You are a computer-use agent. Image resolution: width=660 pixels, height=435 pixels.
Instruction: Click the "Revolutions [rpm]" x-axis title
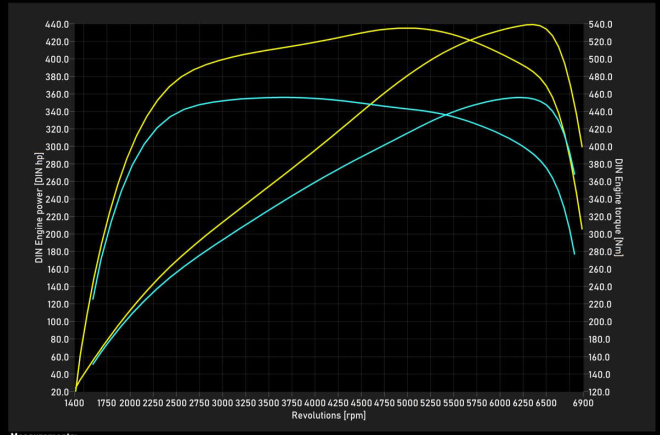click(x=329, y=414)
